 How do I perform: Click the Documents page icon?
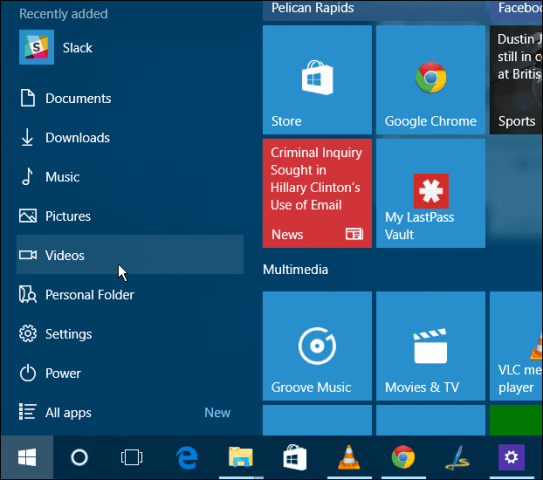[x=28, y=98]
